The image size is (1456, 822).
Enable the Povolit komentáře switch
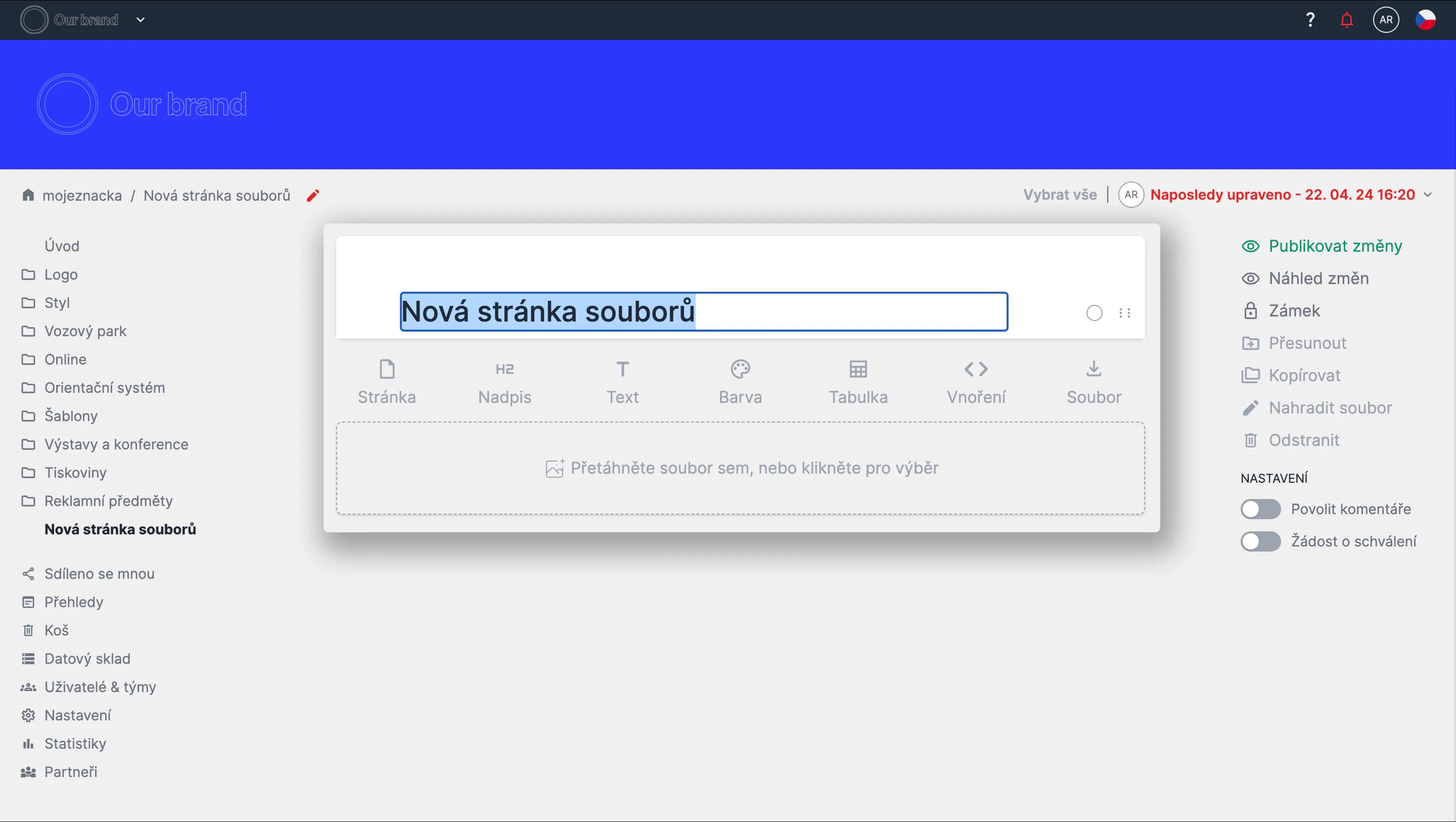coord(1260,509)
